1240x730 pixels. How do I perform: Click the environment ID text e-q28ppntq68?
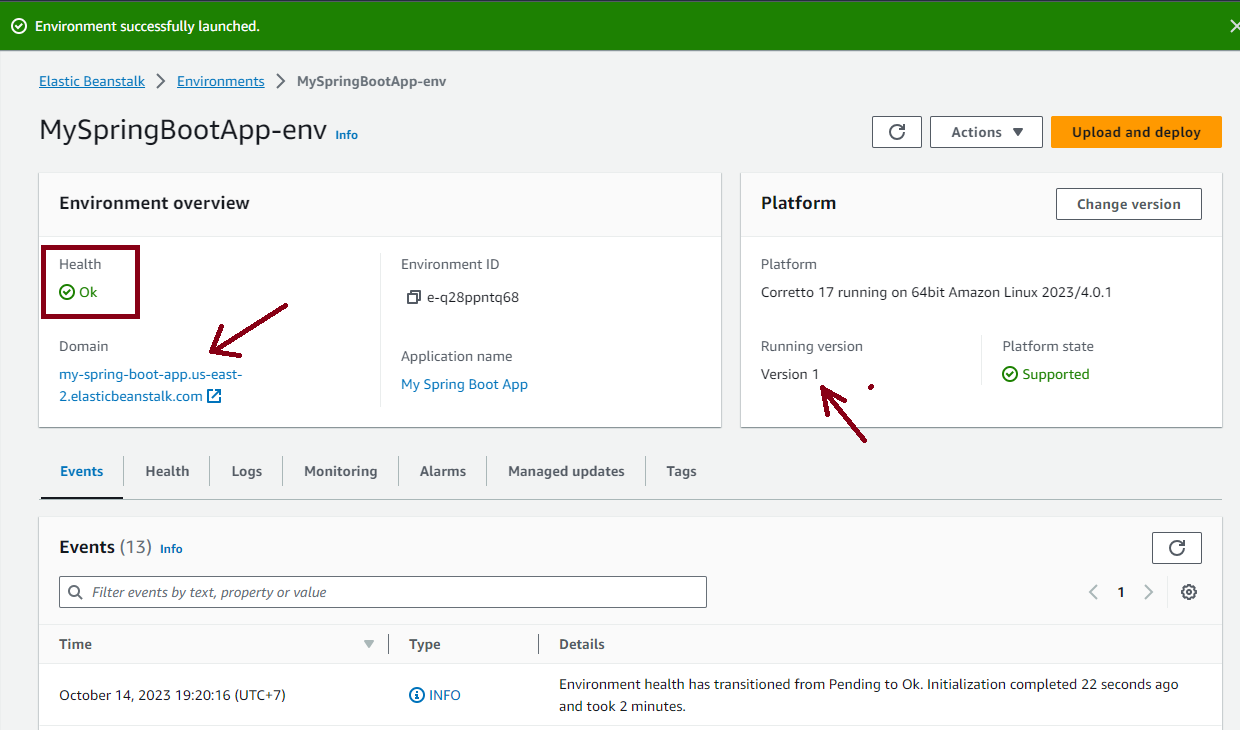coord(473,297)
